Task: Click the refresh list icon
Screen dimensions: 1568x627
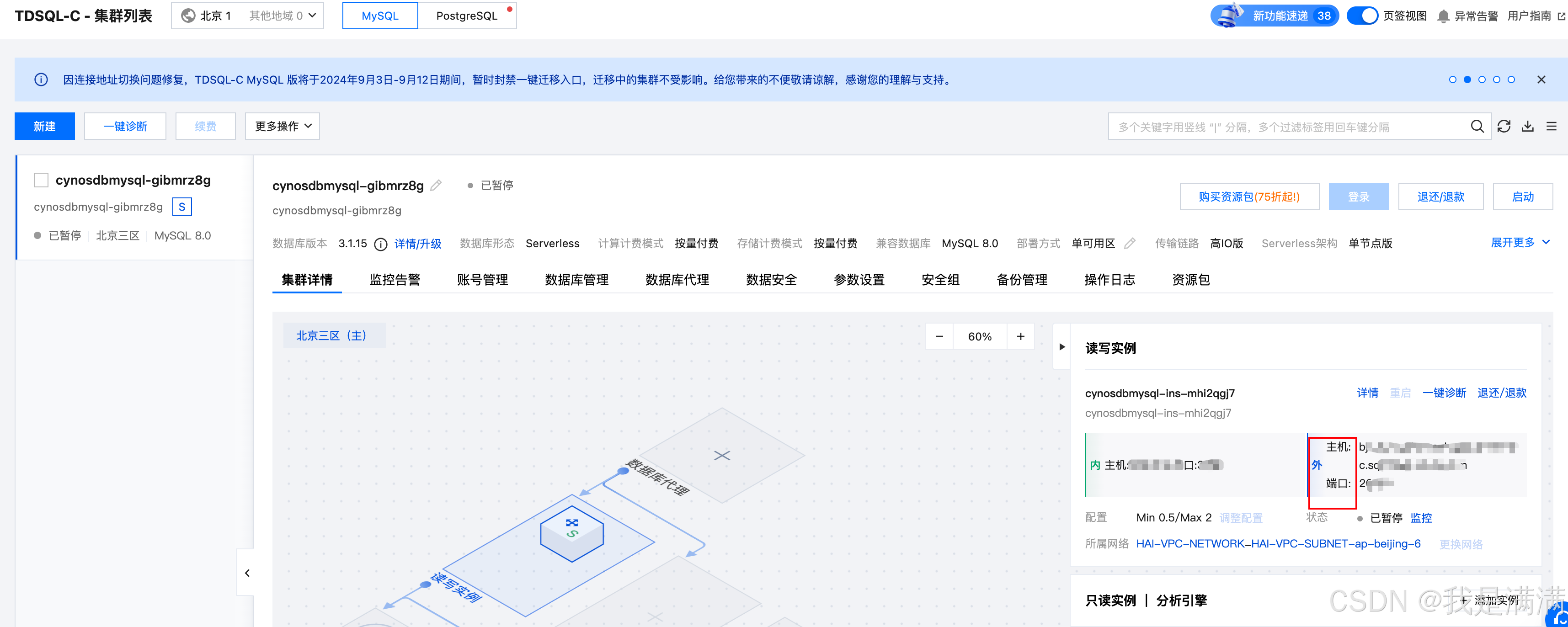Action: [x=1504, y=126]
